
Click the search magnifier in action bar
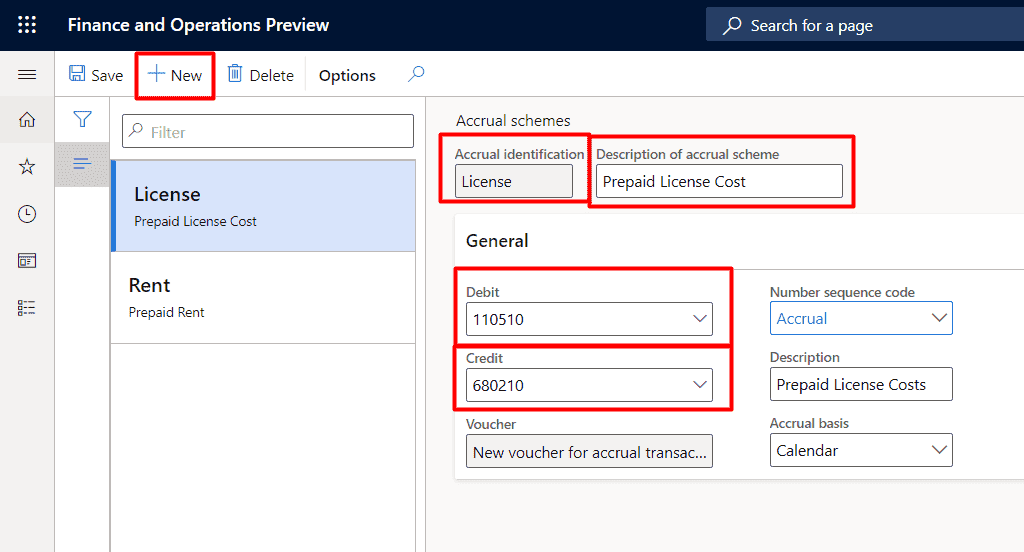click(x=416, y=74)
